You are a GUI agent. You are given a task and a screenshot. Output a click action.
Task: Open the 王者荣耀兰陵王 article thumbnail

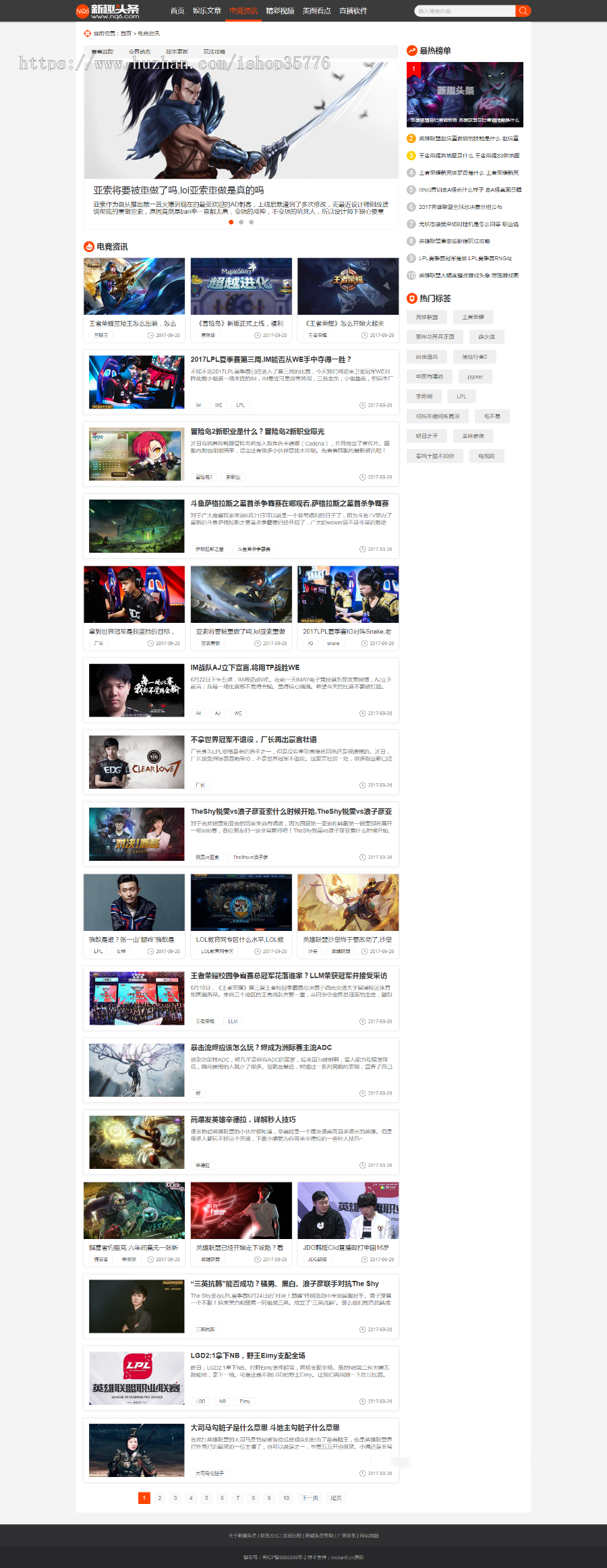(x=134, y=286)
